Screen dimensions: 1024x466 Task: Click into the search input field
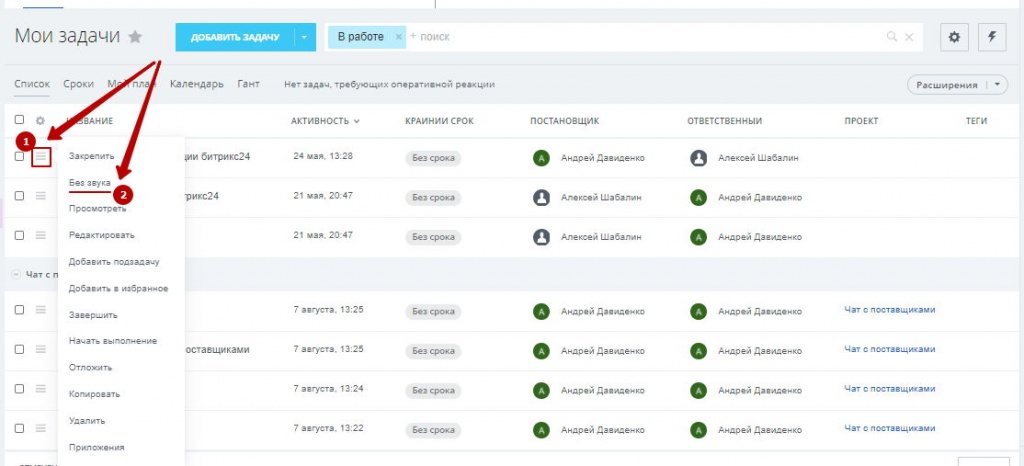[640, 37]
